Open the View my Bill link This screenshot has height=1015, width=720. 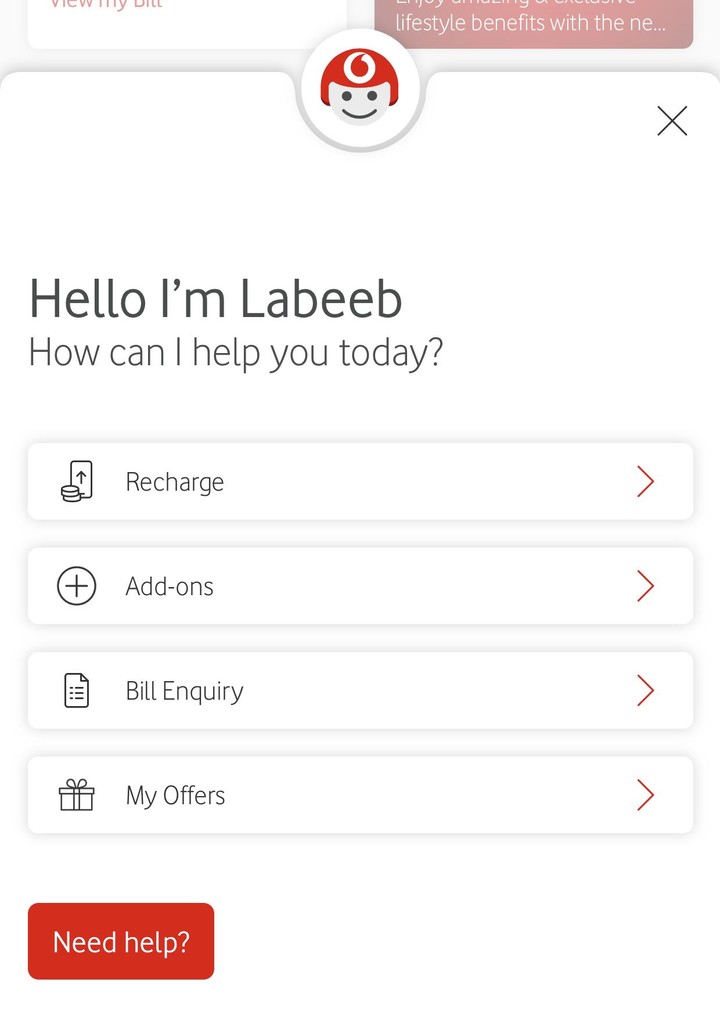pyautogui.click(x=106, y=5)
